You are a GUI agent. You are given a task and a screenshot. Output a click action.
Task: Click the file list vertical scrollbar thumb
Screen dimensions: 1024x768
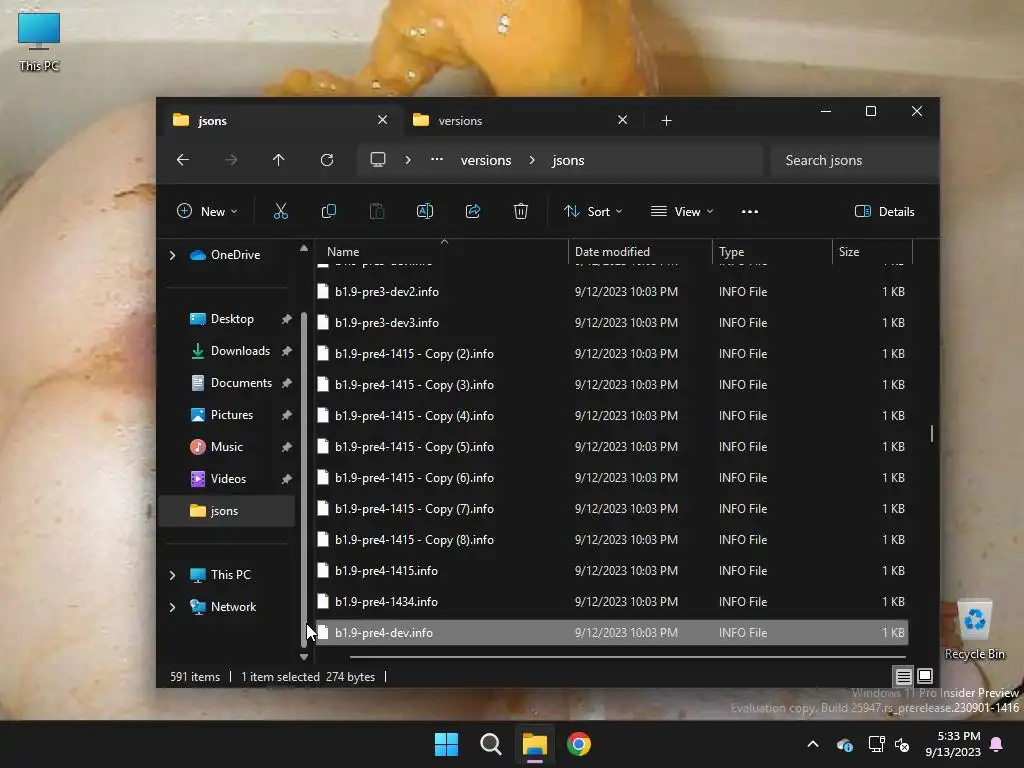(931, 433)
